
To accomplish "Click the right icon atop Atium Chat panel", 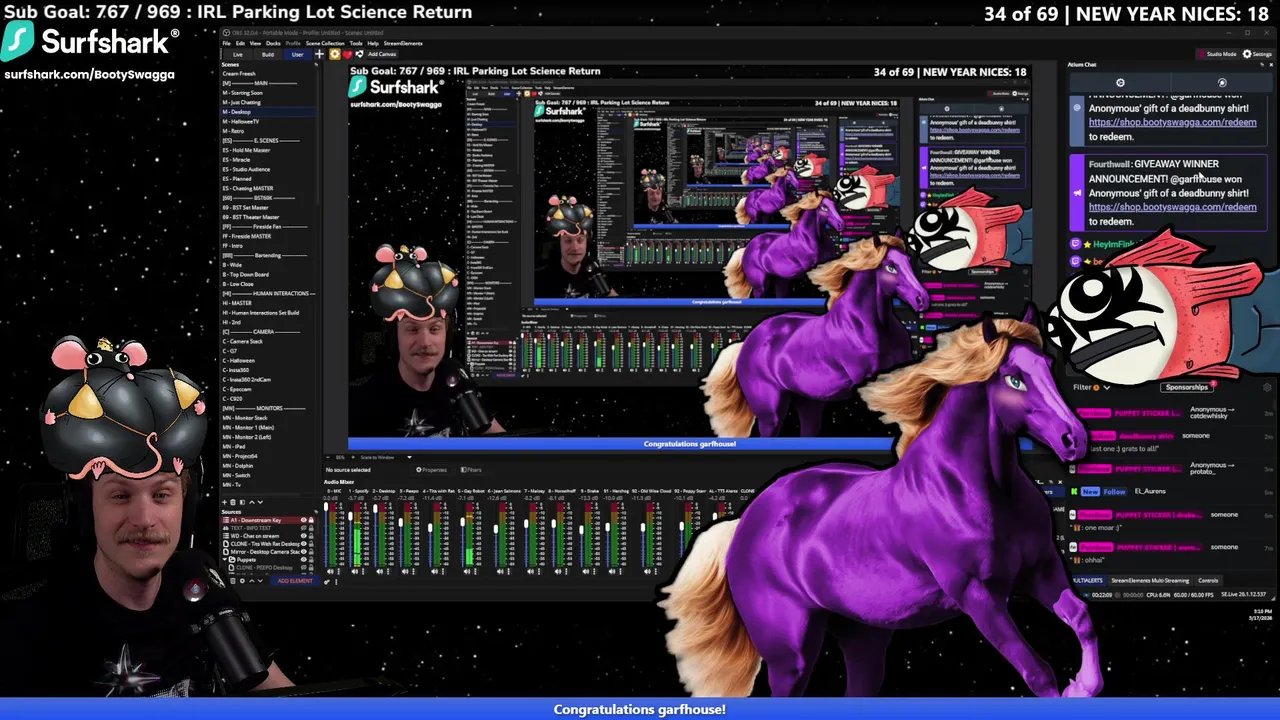I will tap(1222, 83).
